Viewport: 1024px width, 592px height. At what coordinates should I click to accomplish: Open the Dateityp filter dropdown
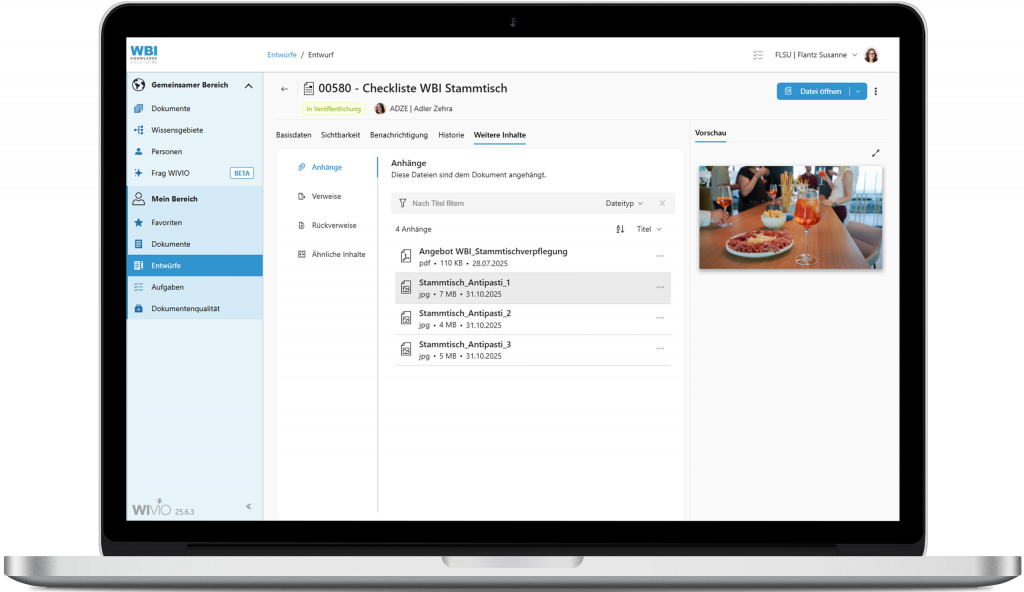point(624,203)
